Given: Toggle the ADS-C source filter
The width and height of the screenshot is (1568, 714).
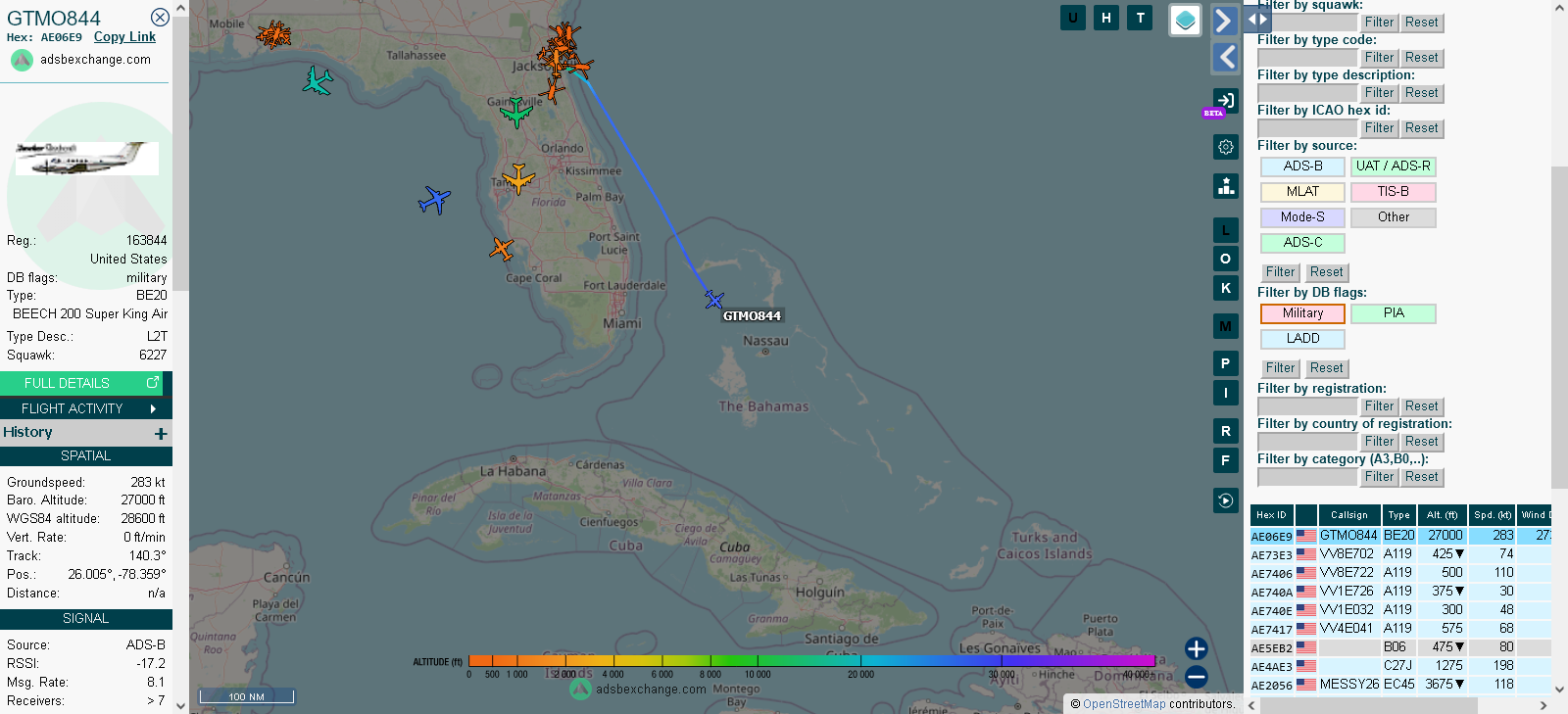Looking at the screenshot, I should pyautogui.click(x=1302, y=243).
